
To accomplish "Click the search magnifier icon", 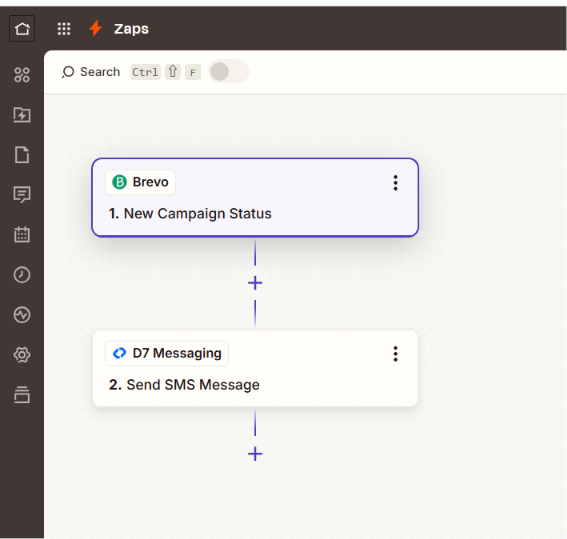I will coord(68,72).
